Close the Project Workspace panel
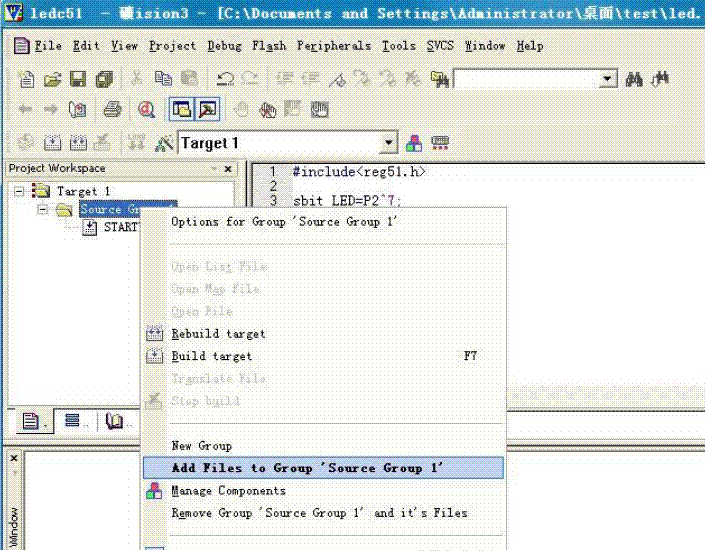The image size is (705, 551). click(x=228, y=169)
